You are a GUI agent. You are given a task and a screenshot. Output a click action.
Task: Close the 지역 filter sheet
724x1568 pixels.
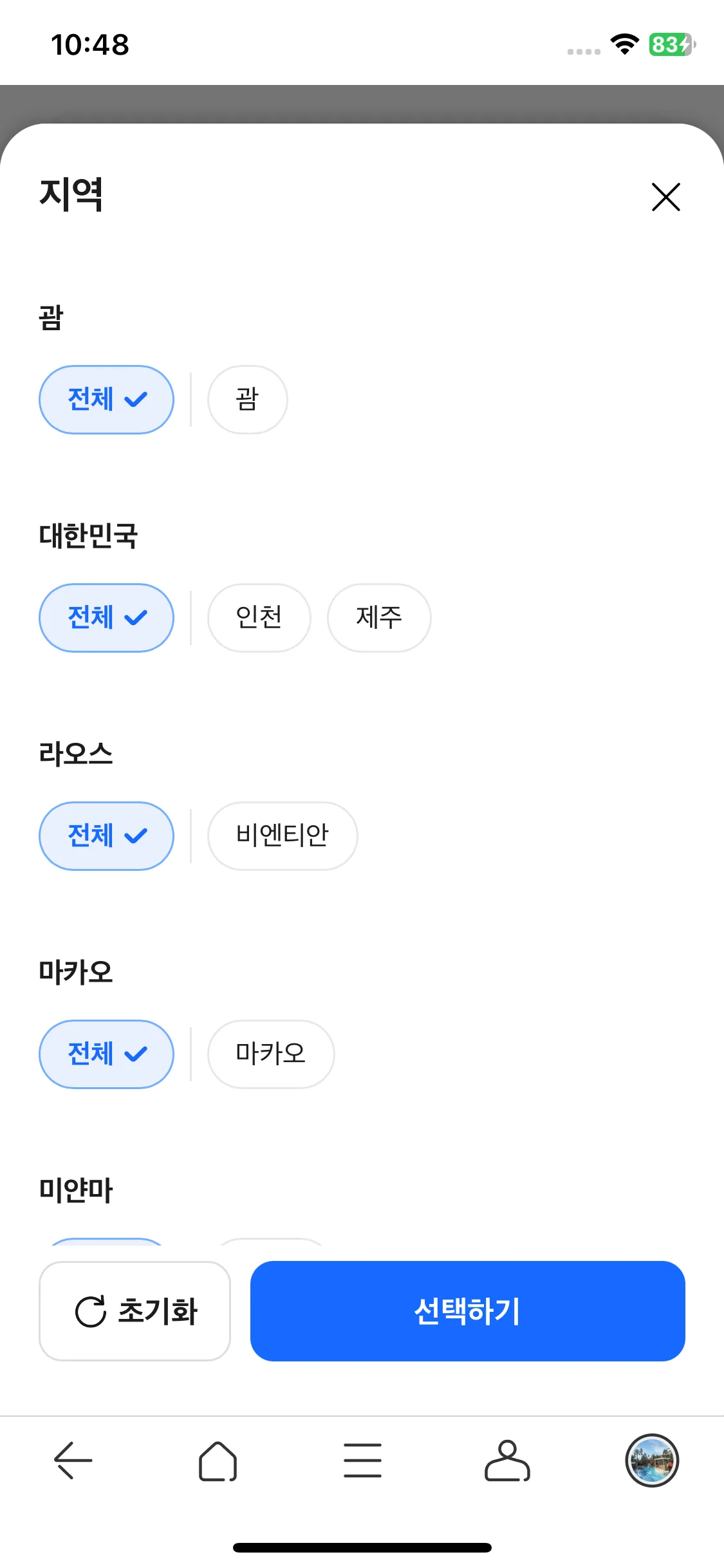pyautogui.click(x=665, y=197)
